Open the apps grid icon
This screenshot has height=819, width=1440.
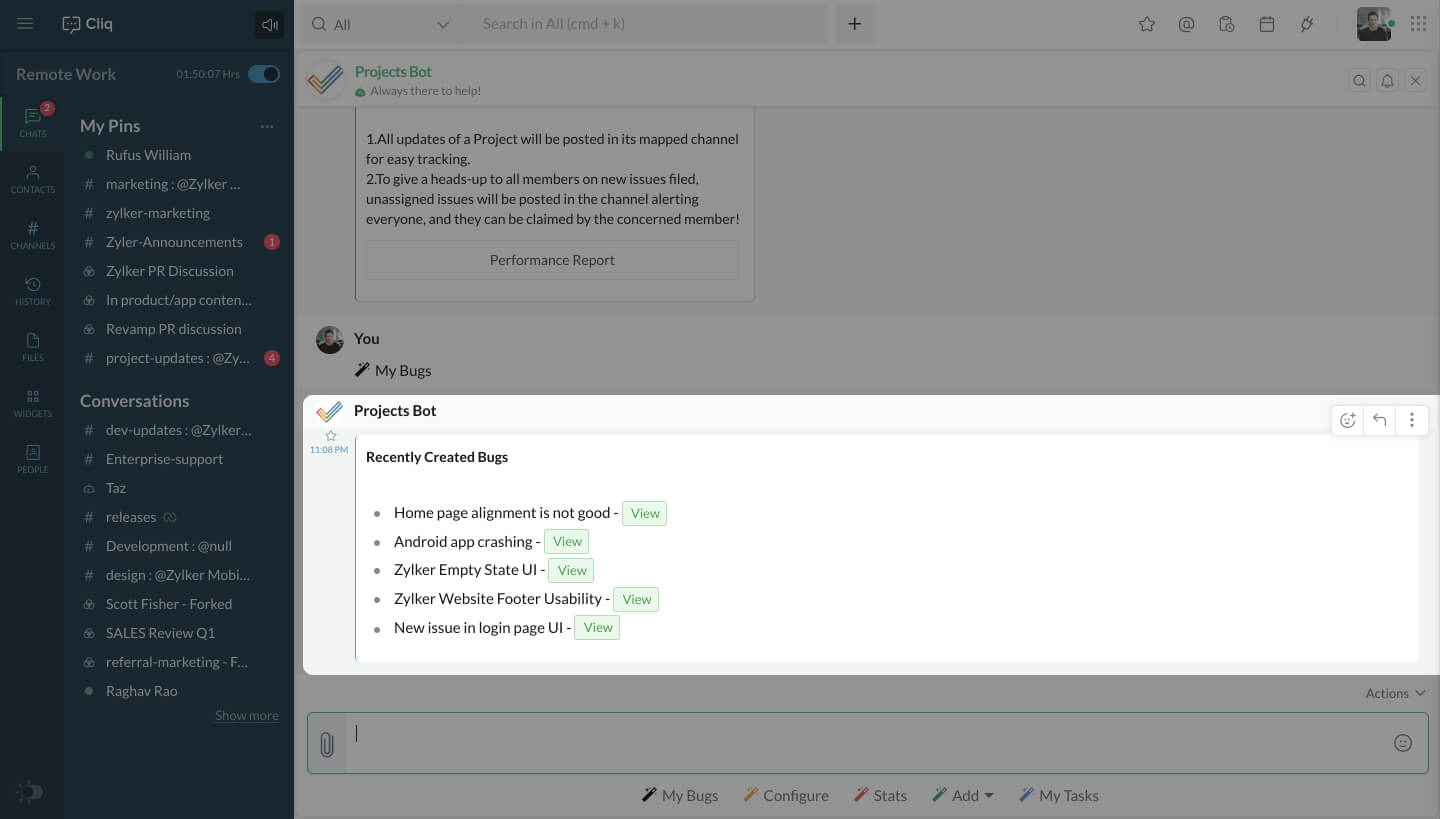tap(1418, 24)
